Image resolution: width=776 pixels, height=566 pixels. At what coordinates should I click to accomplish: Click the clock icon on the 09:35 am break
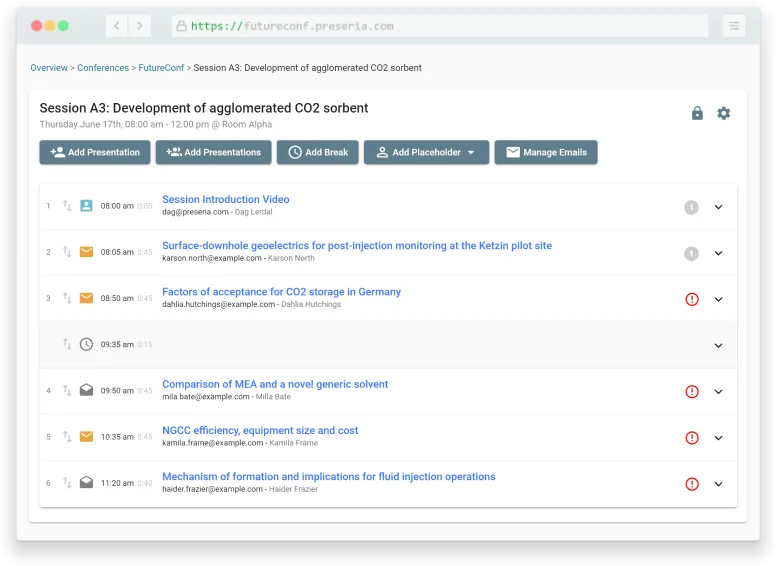point(86,344)
